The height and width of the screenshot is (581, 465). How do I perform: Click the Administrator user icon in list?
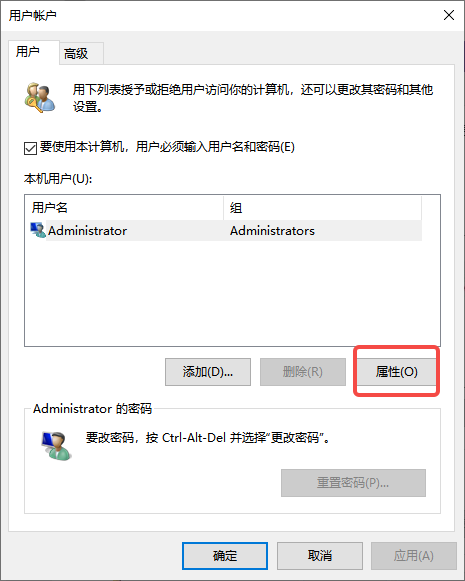[x=38, y=230]
